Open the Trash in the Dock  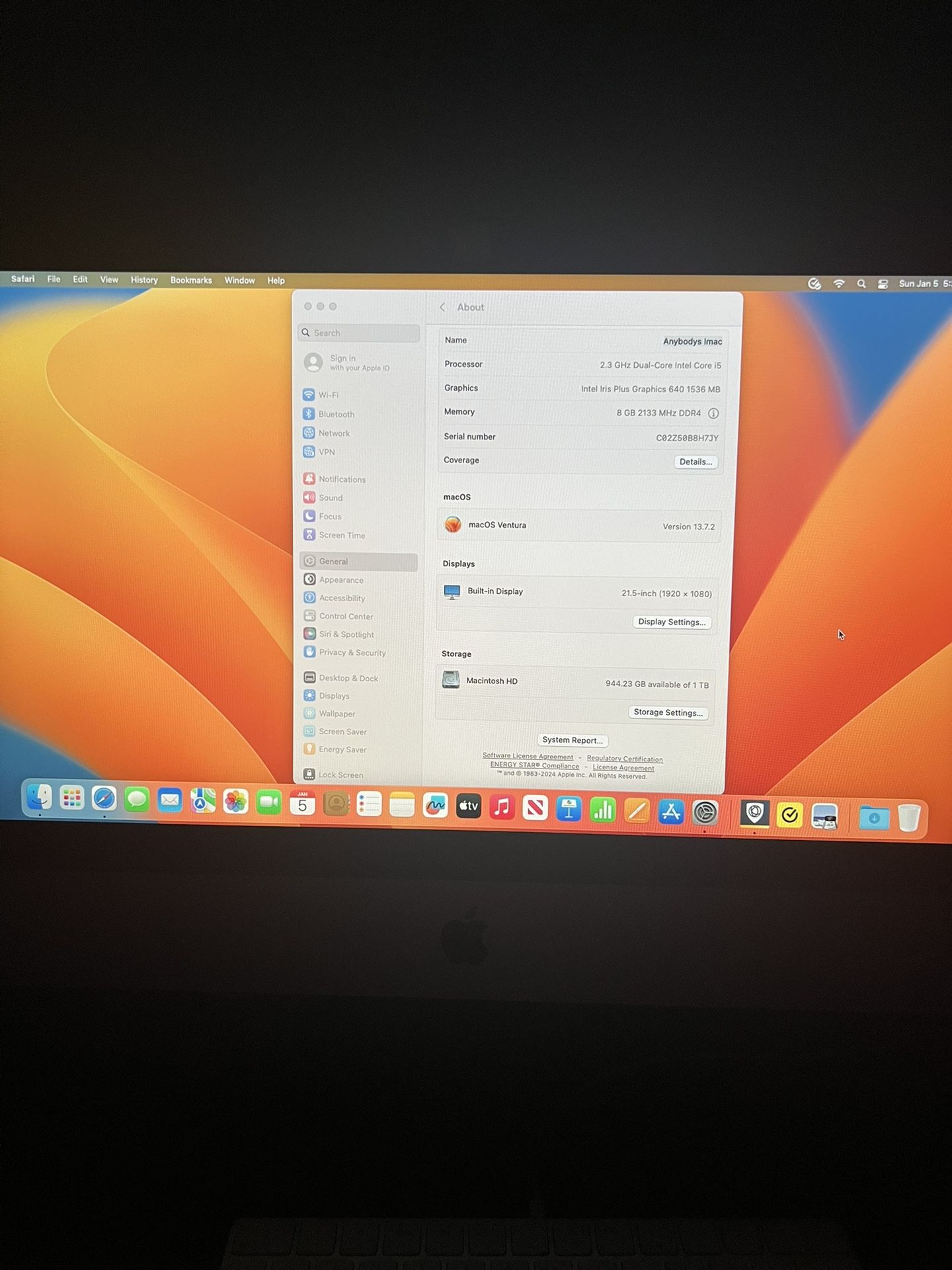[910, 818]
